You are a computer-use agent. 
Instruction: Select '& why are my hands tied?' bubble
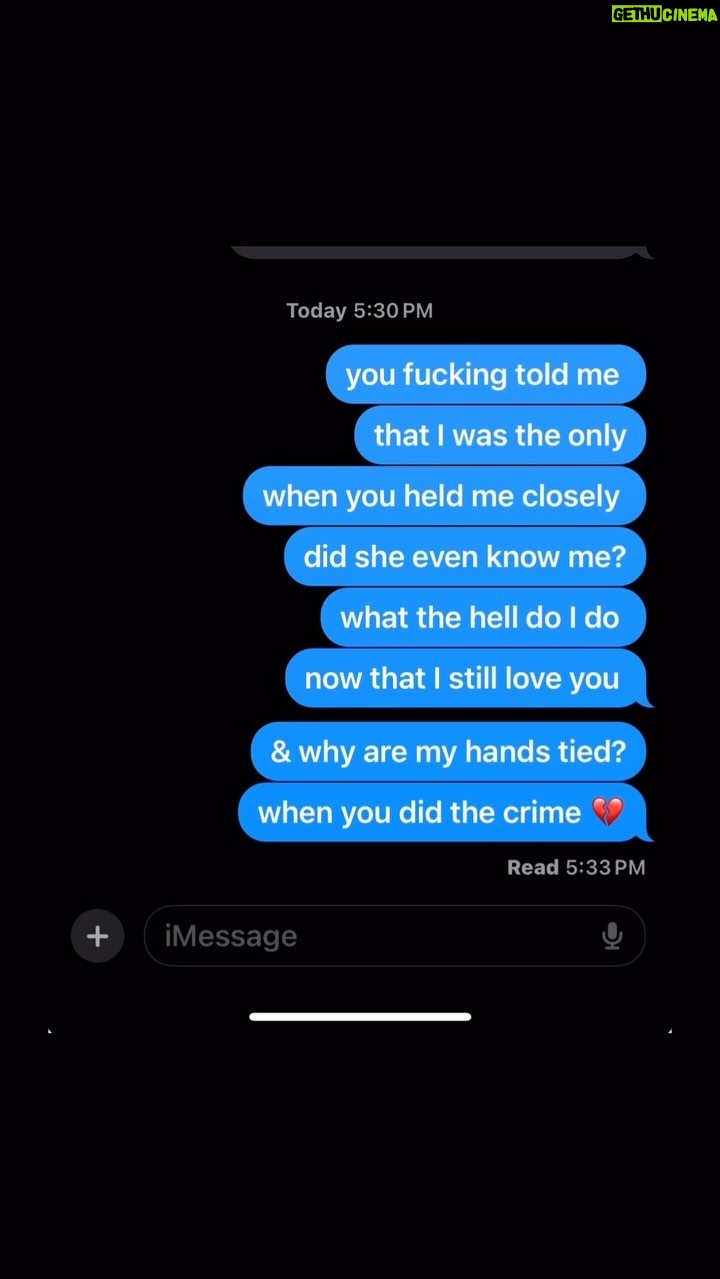448,751
